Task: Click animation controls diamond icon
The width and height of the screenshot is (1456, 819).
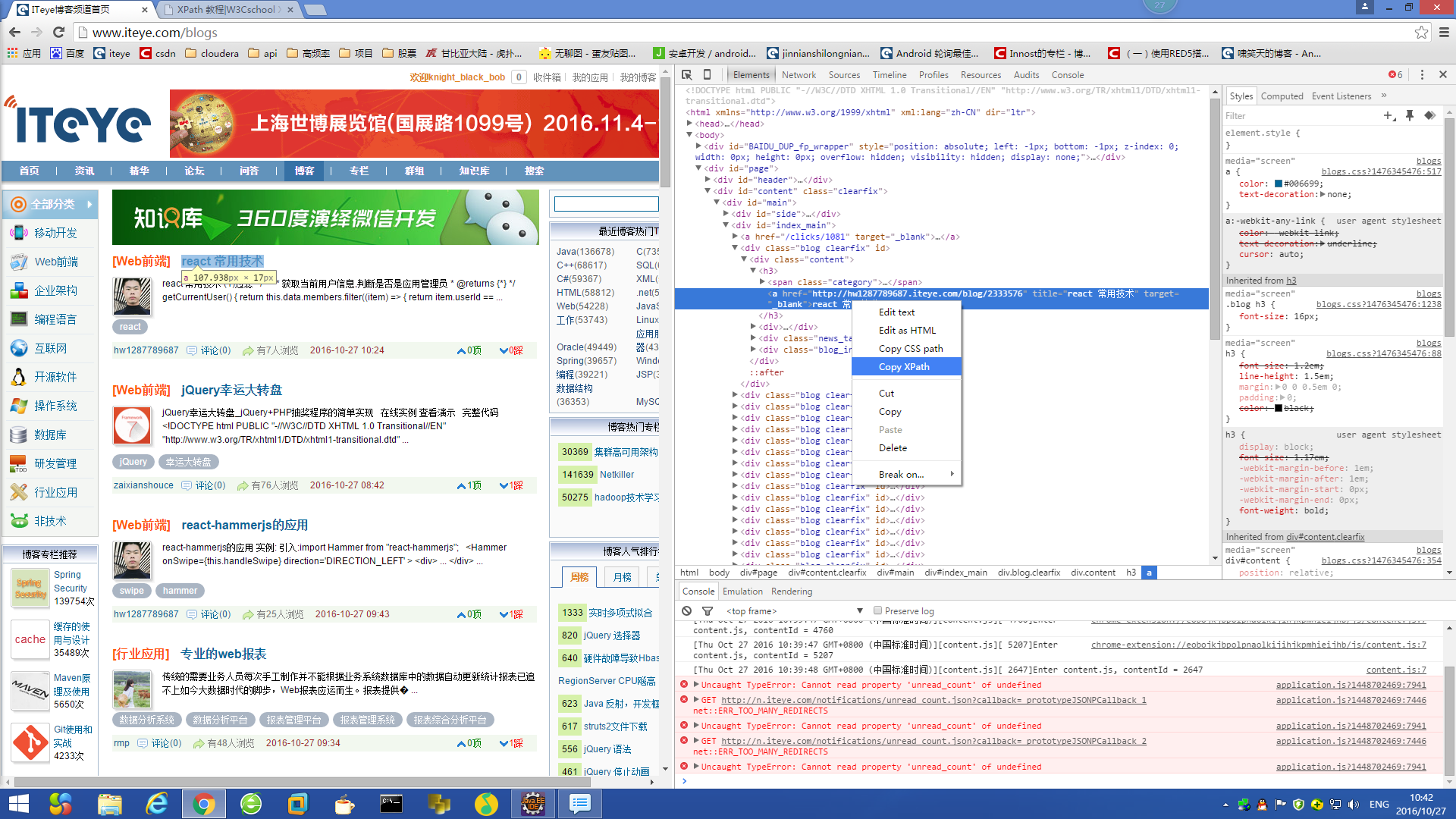Action: coord(1429,115)
